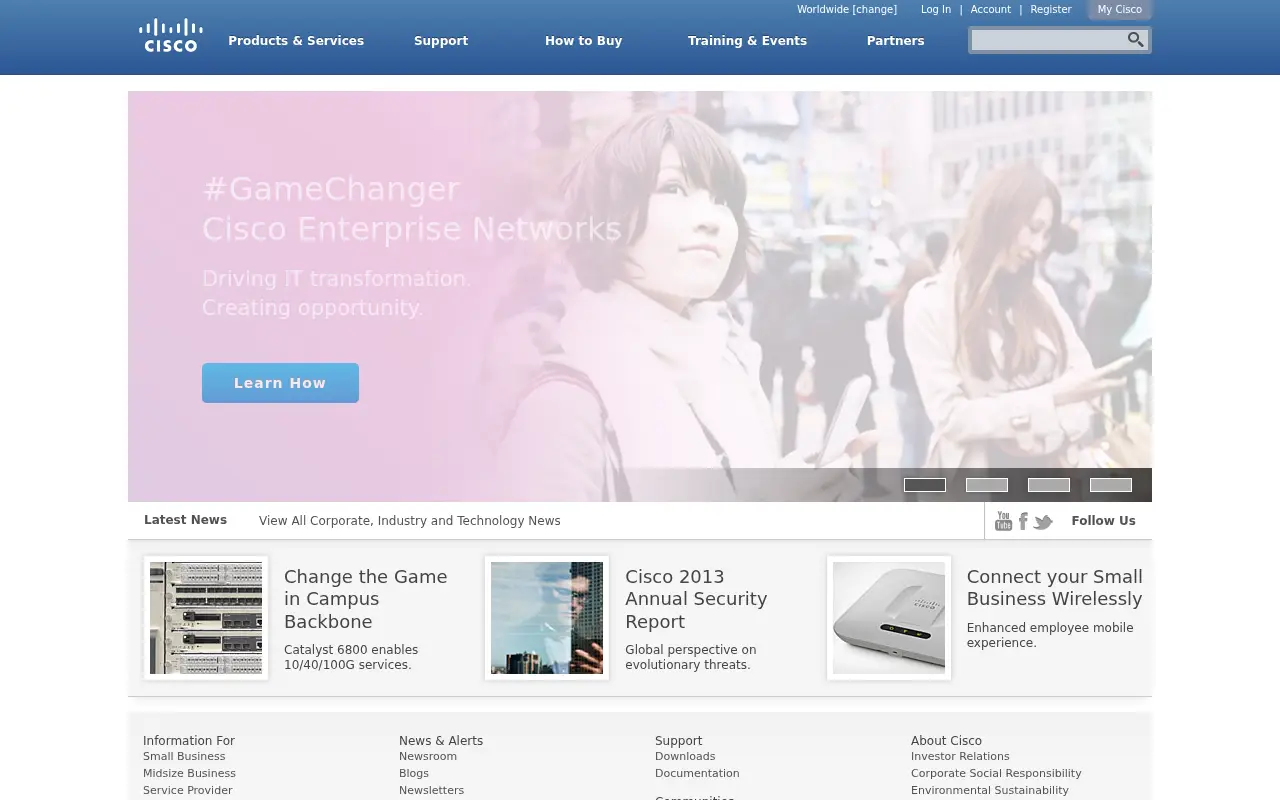
Task: Open Investor Relations footer link
Action: tap(960, 757)
